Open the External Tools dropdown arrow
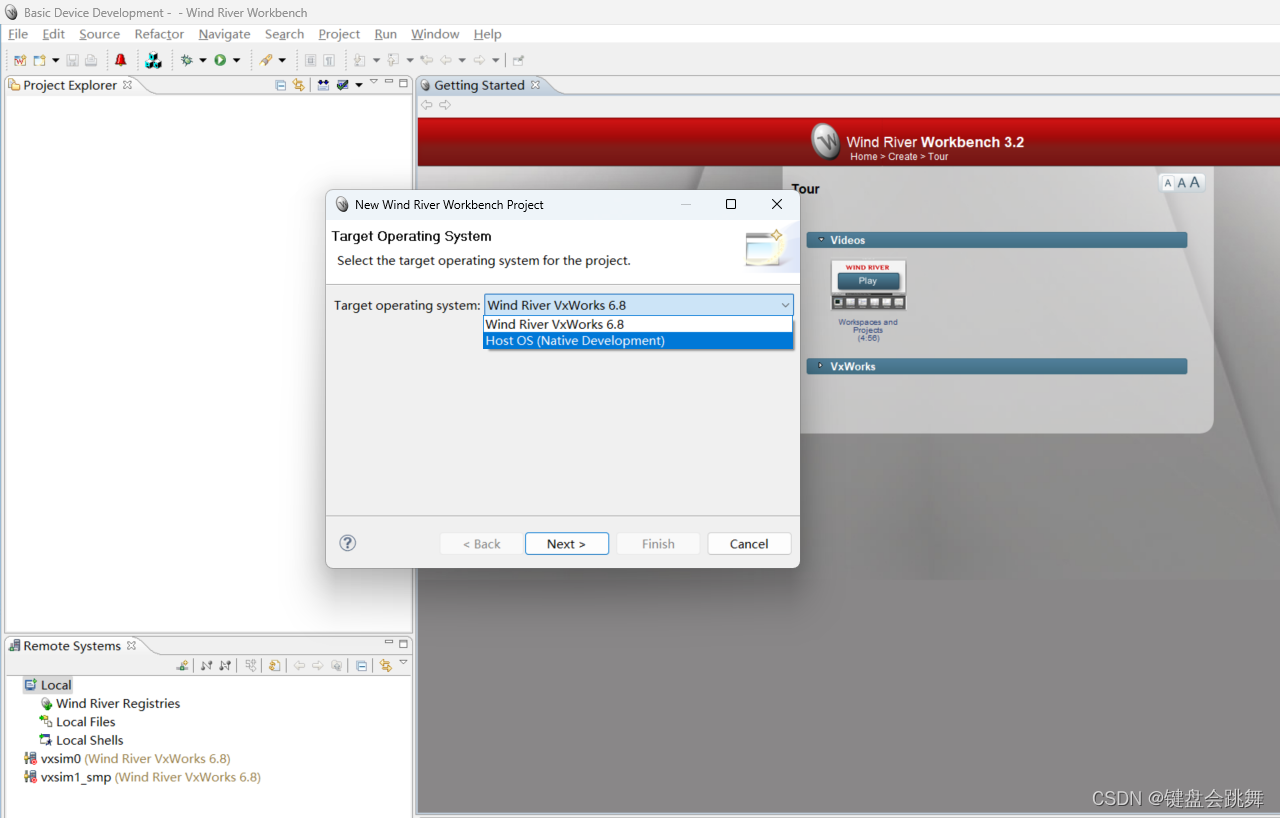The width and height of the screenshot is (1280, 818). point(282,60)
